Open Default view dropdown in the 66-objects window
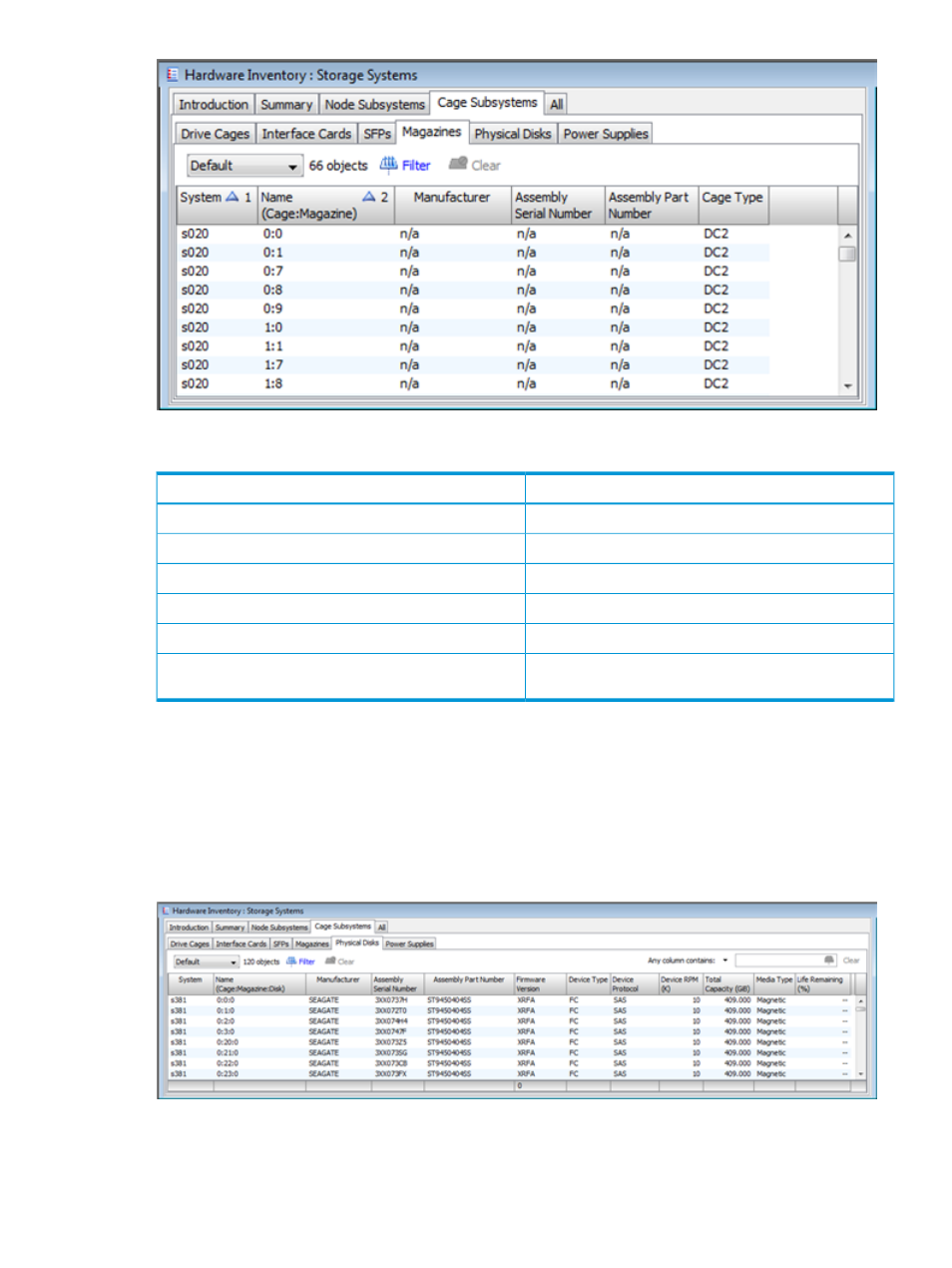This screenshot has height=1268, width=952. point(244,166)
